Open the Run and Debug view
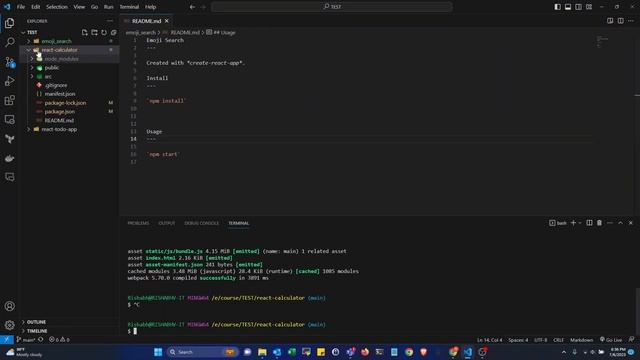The width and height of the screenshot is (640, 360). (9, 81)
